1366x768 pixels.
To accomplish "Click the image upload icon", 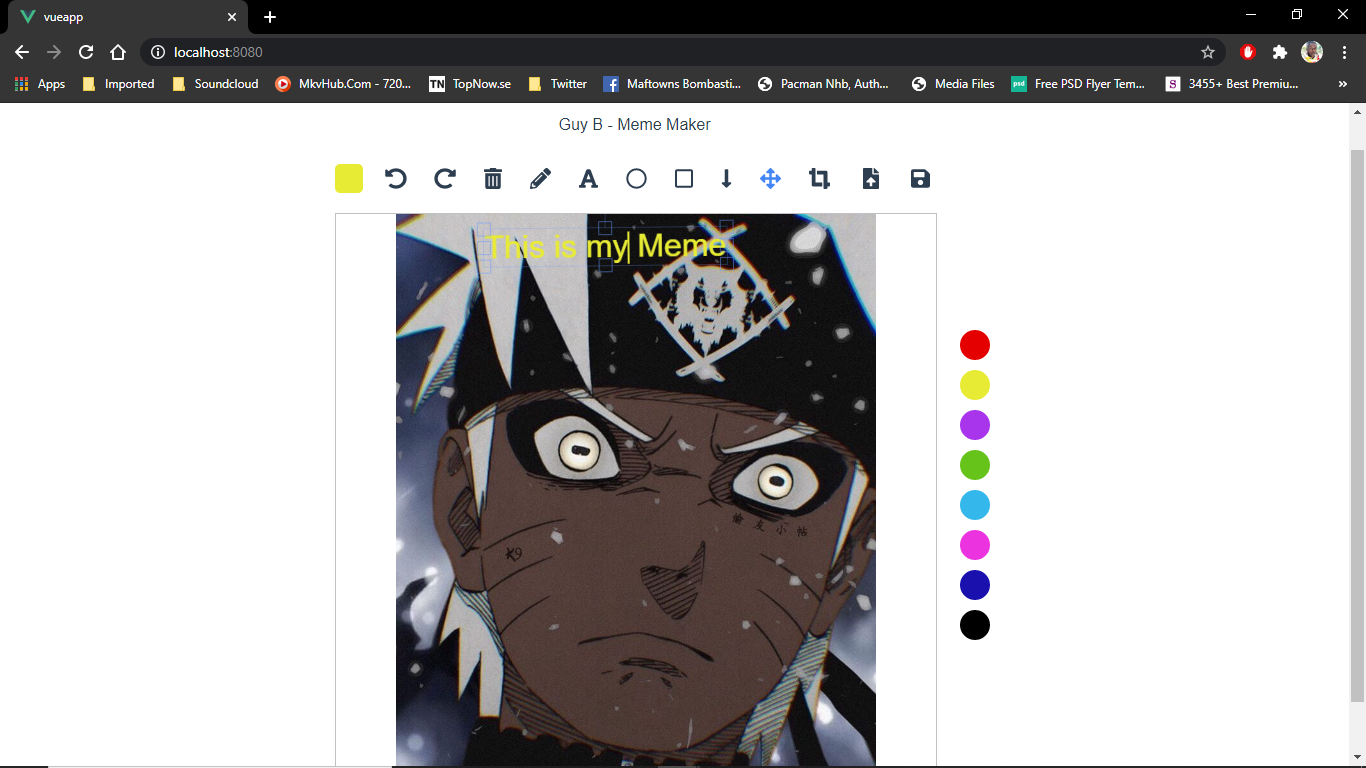I will [x=870, y=178].
